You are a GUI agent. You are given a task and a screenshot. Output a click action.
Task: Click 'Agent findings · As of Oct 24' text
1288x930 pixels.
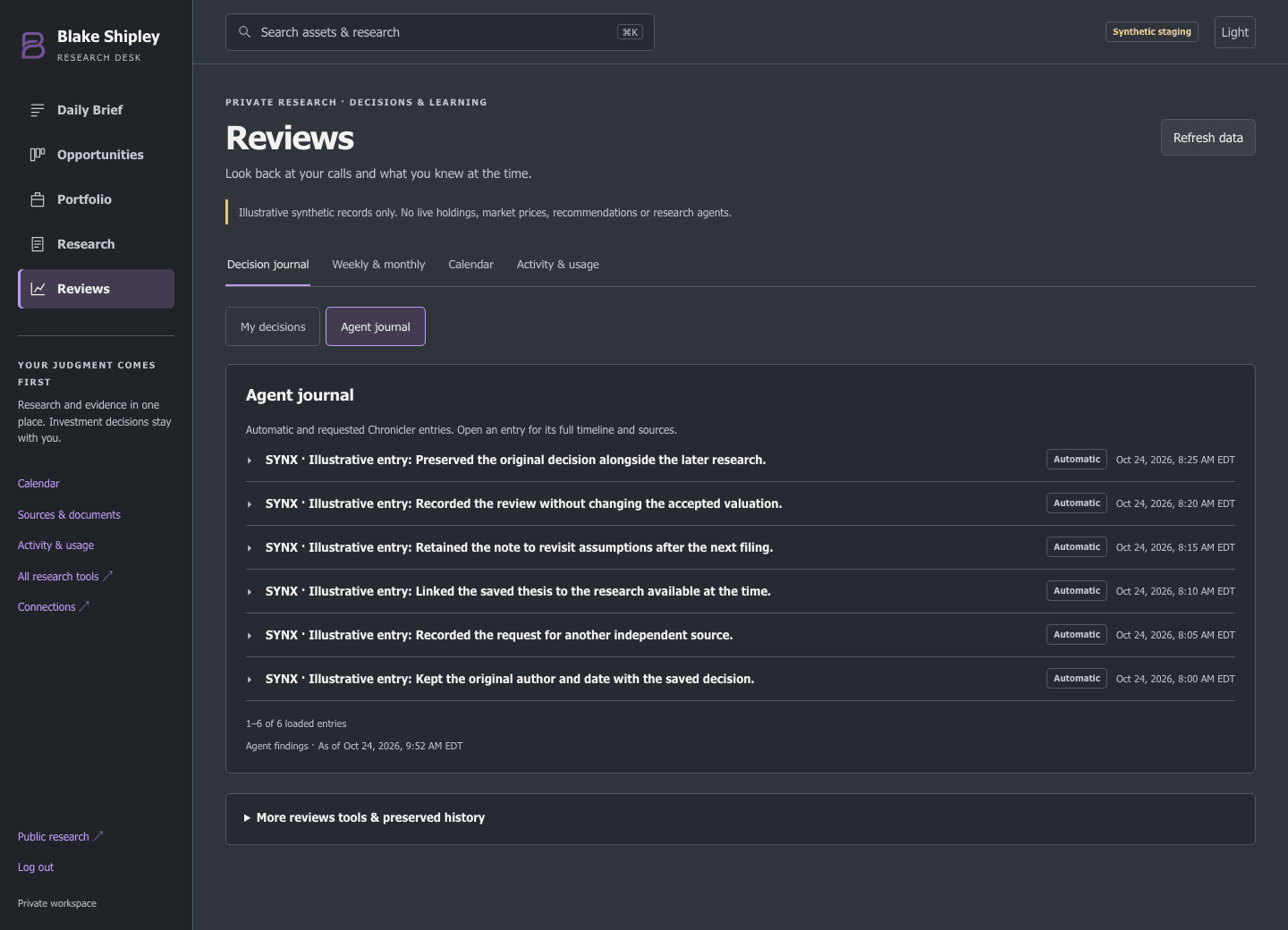pyautogui.click(x=354, y=746)
